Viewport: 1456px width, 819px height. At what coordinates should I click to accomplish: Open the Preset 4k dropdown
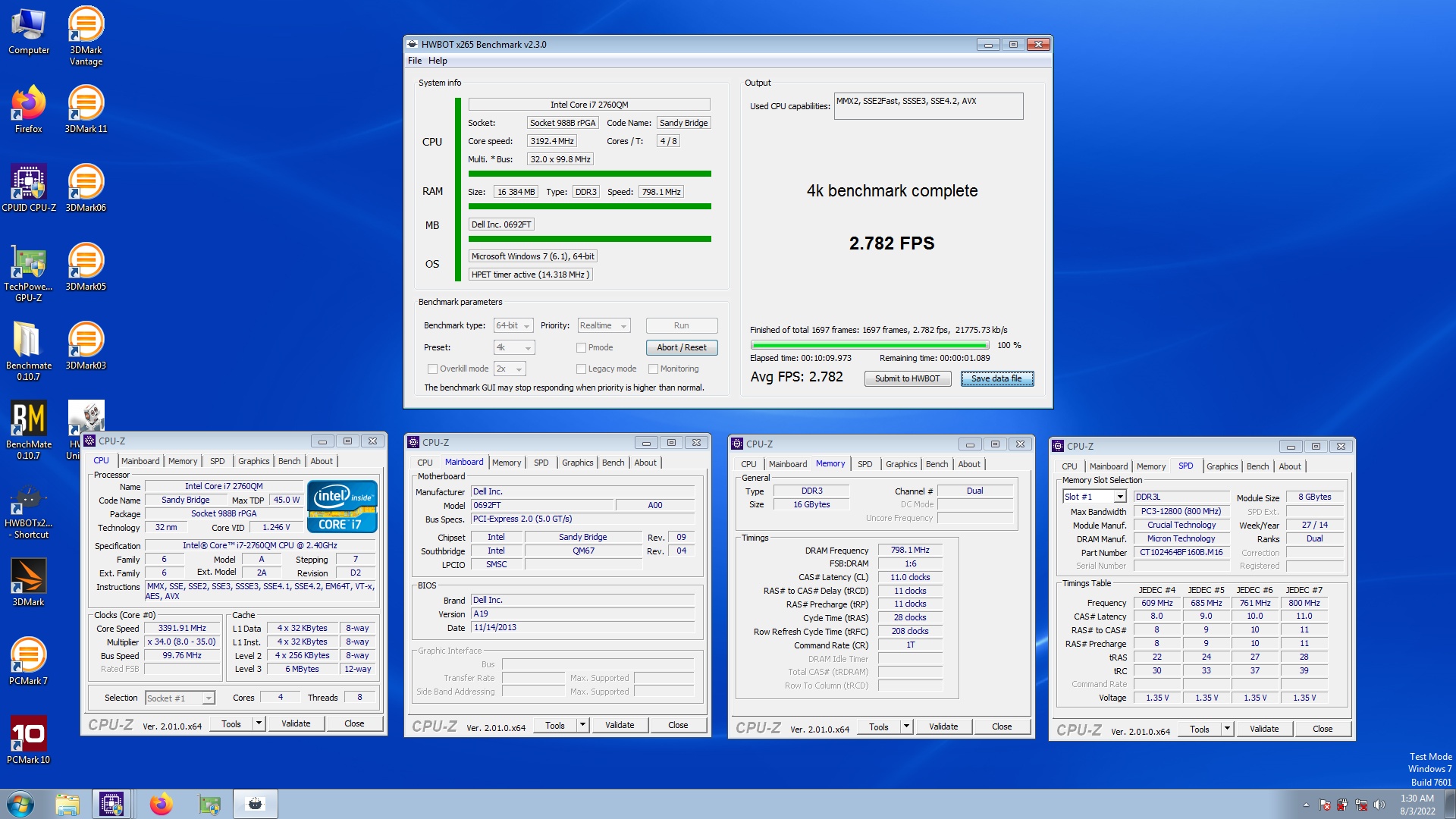[x=514, y=347]
